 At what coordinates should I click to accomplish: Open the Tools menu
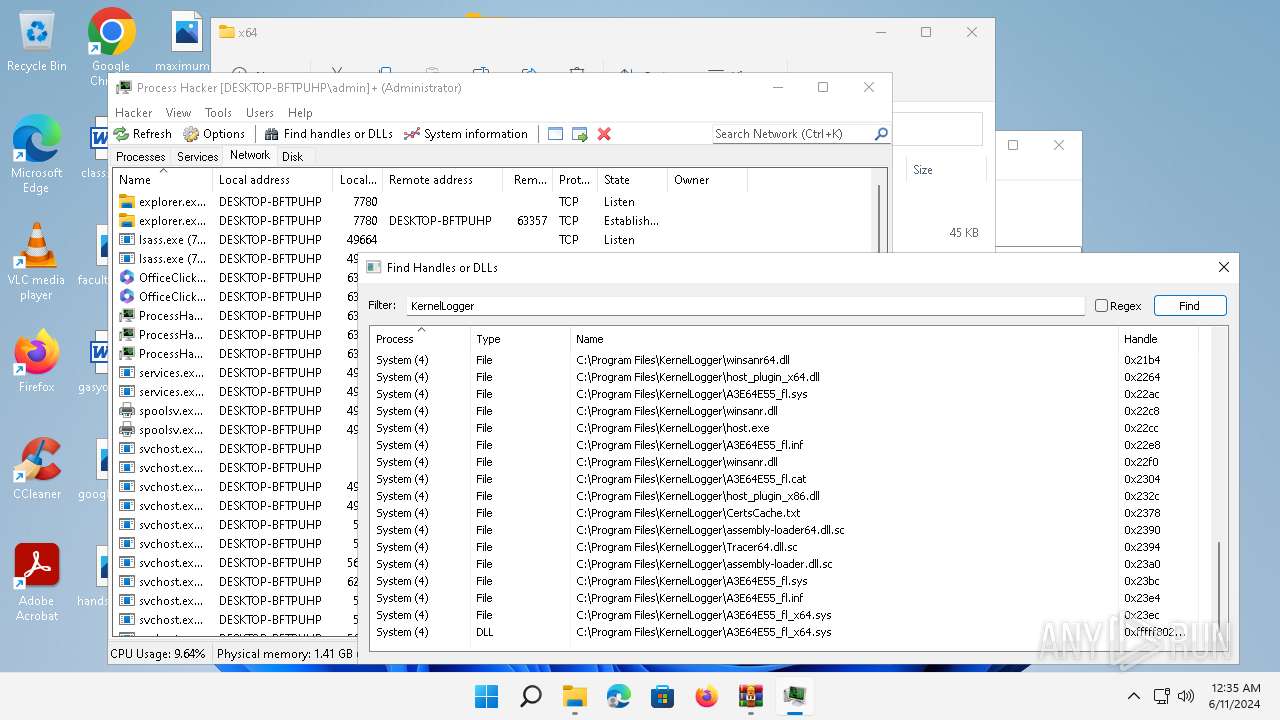pyautogui.click(x=218, y=112)
